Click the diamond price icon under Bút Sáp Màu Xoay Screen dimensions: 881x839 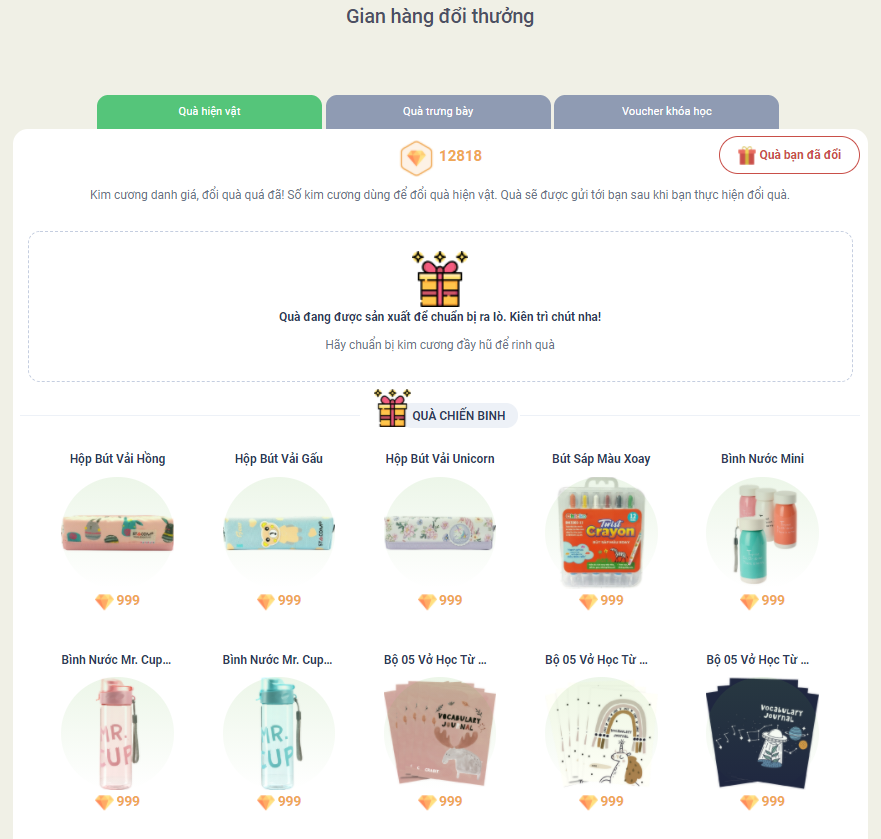pos(588,601)
